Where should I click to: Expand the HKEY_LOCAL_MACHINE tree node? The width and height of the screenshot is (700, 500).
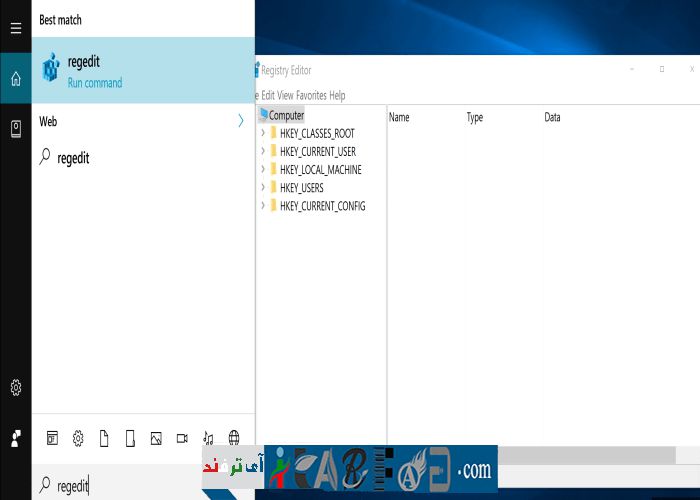[263, 170]
